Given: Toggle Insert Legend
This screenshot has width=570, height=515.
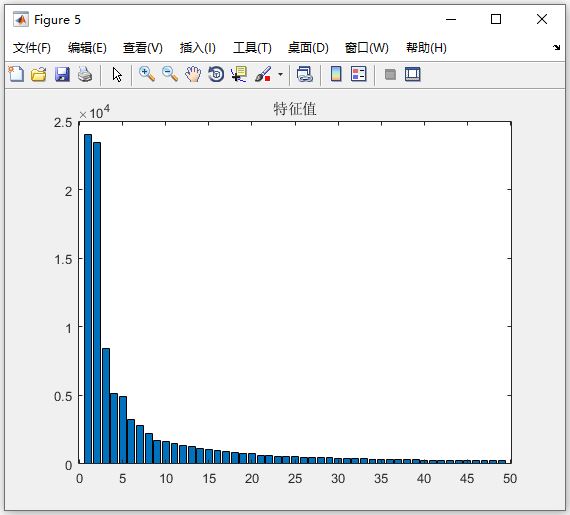Looking at the screenshot, I should 358,74.
